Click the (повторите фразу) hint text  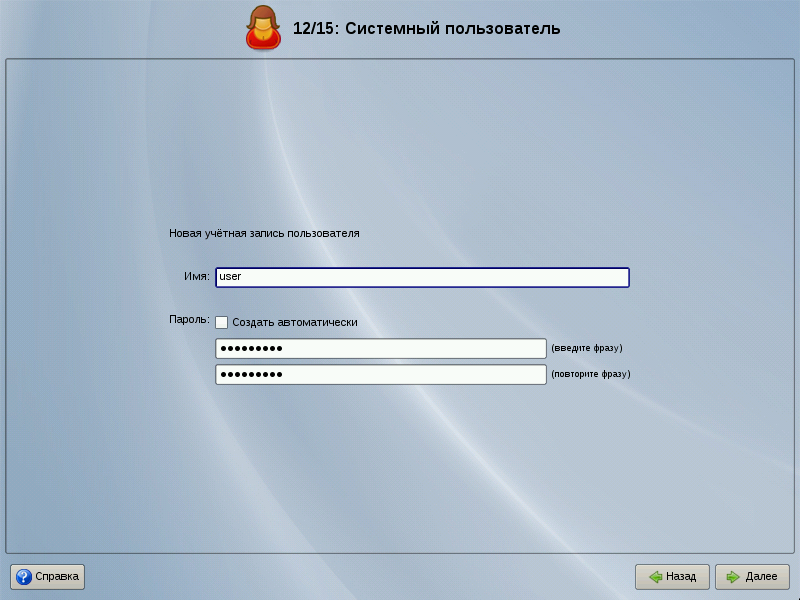click(x=591, y=374)
